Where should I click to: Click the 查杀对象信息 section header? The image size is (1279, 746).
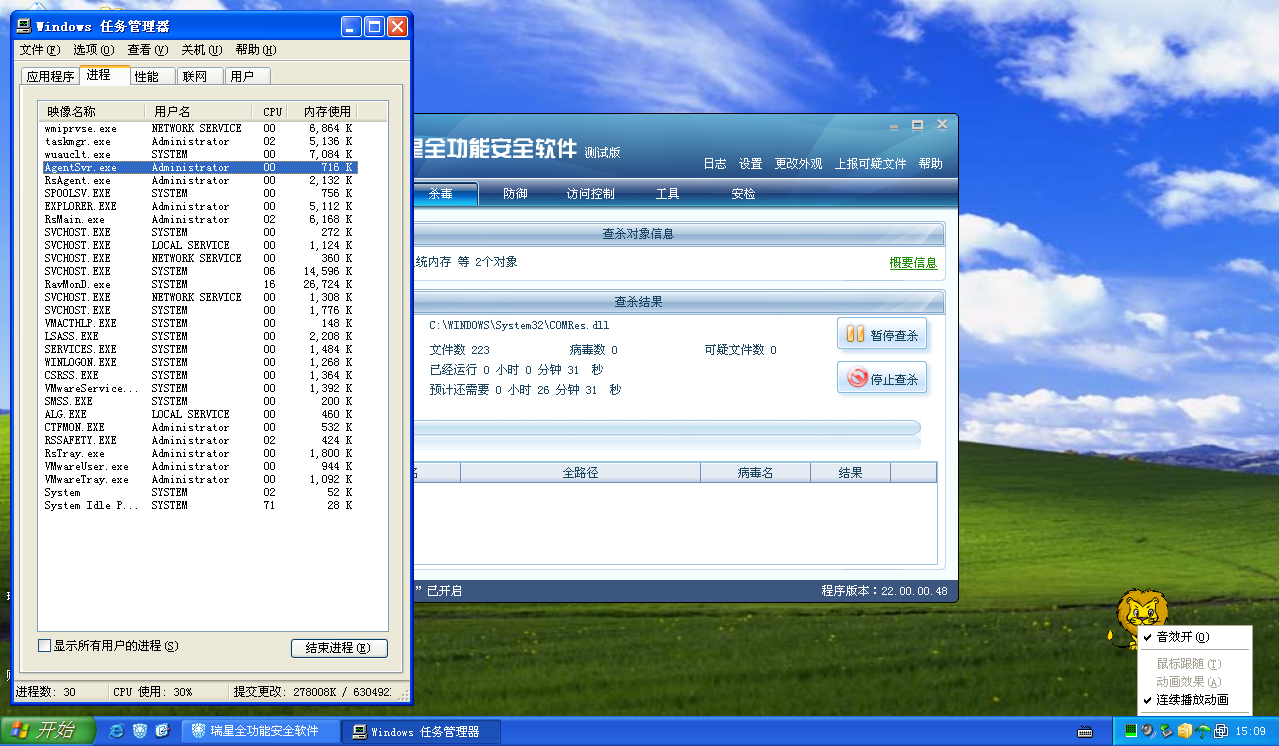677,234
